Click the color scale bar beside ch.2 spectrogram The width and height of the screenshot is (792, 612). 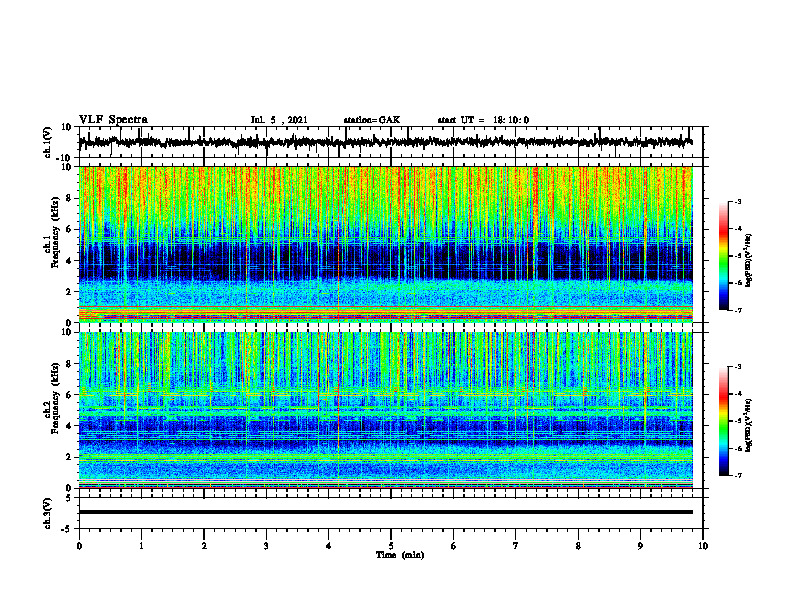[723, 421]
